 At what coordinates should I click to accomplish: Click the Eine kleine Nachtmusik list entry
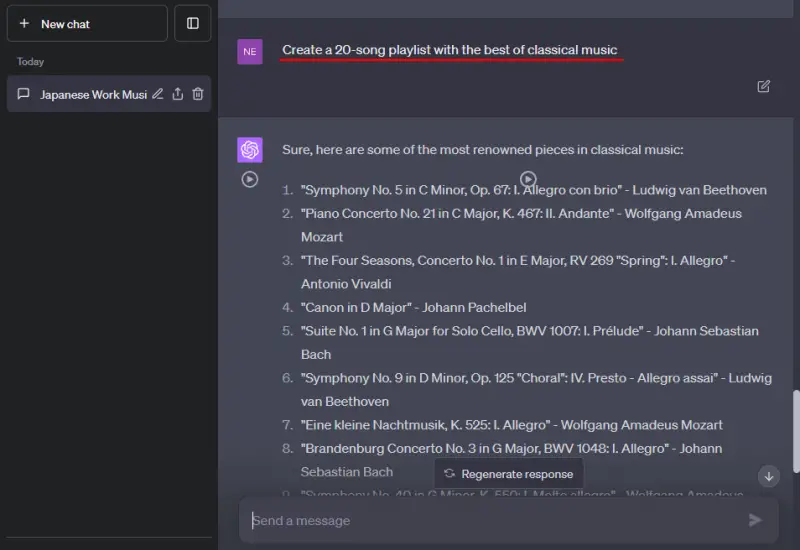point(512,425)
